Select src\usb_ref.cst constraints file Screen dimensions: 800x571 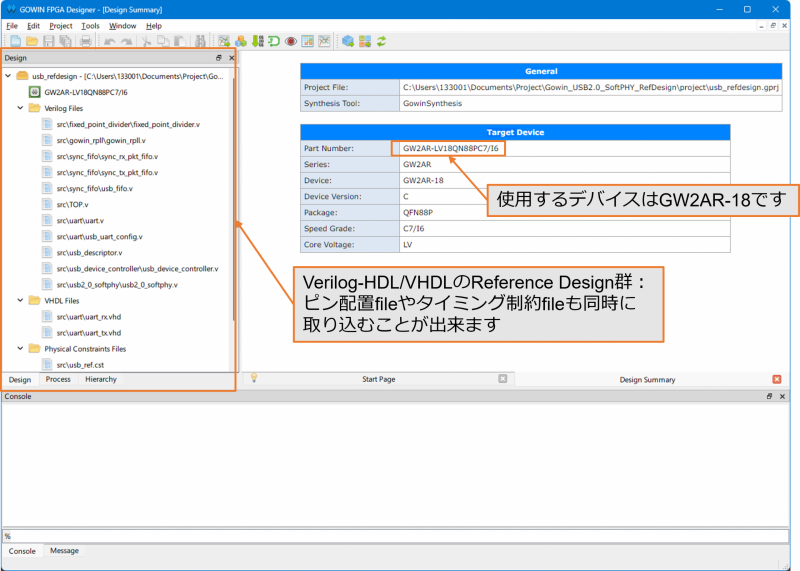[x=80, y=365]
